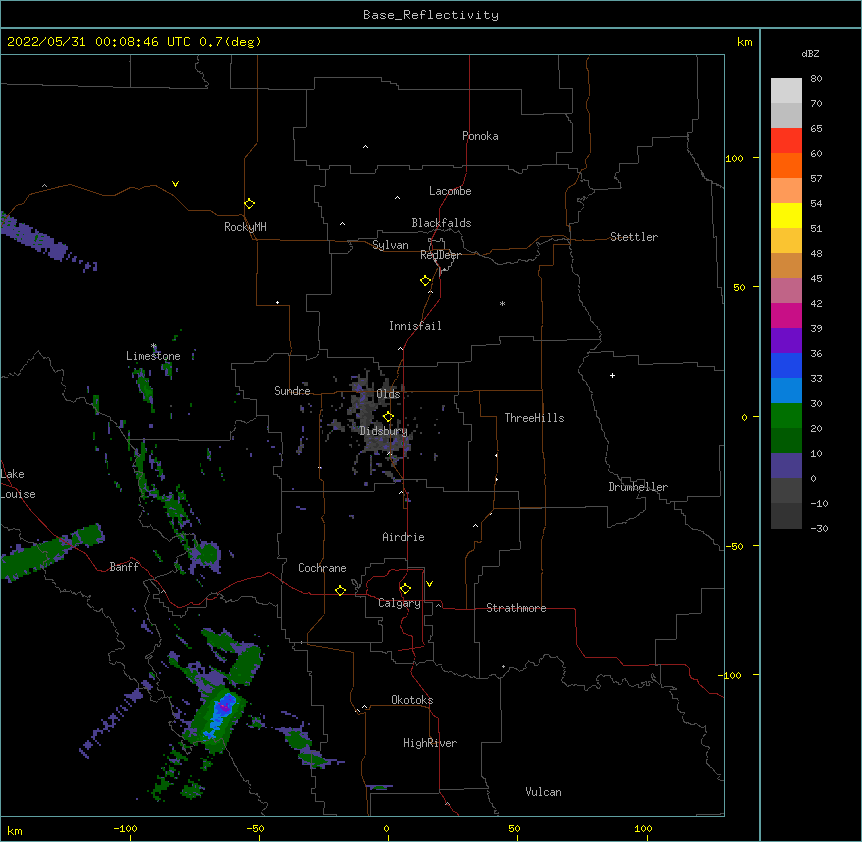Click the Banff label
Viewport: 862px width, 842px height.
click(124, 567)
